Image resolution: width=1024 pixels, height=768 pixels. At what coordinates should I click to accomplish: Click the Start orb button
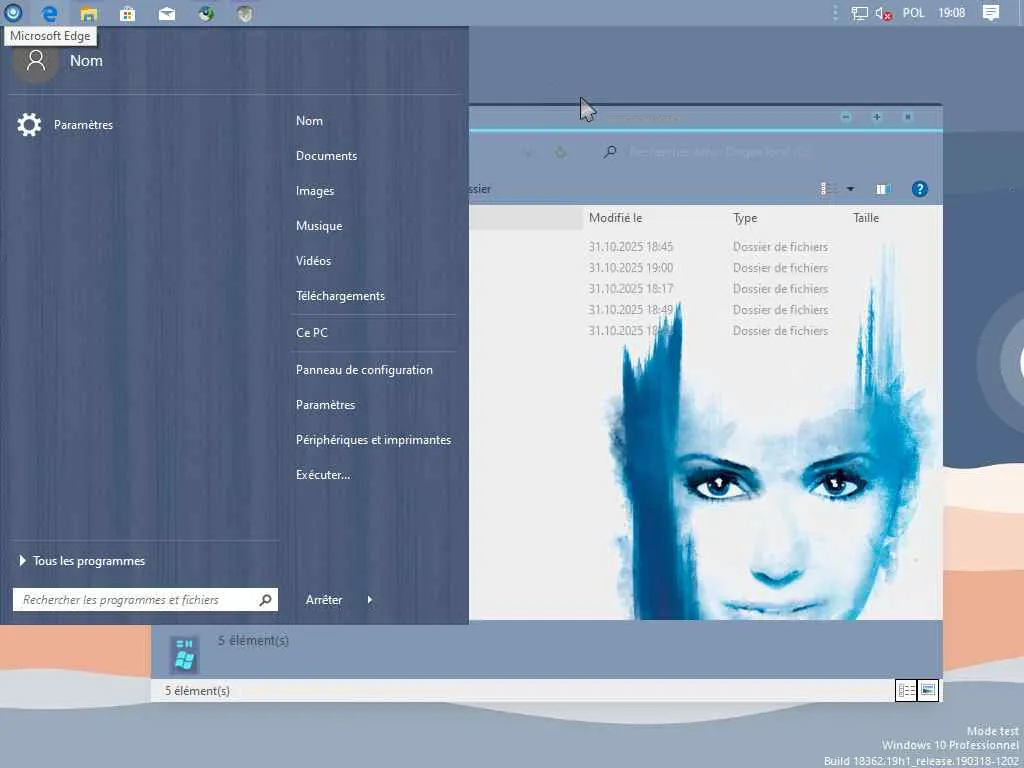(x=13, y=12)
